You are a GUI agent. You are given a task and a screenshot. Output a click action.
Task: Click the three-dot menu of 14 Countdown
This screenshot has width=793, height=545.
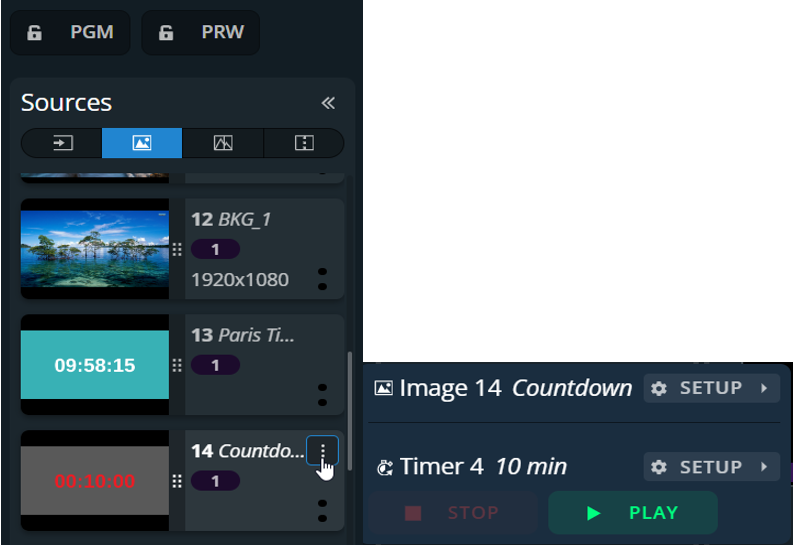(323, 450)
